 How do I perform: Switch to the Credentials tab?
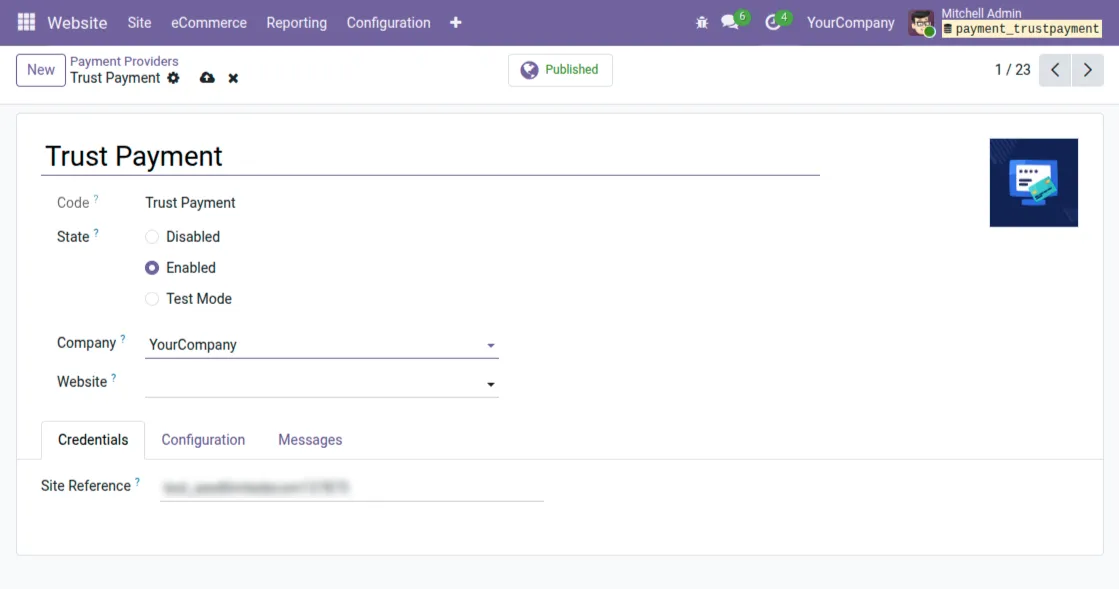tap(93, 440)
